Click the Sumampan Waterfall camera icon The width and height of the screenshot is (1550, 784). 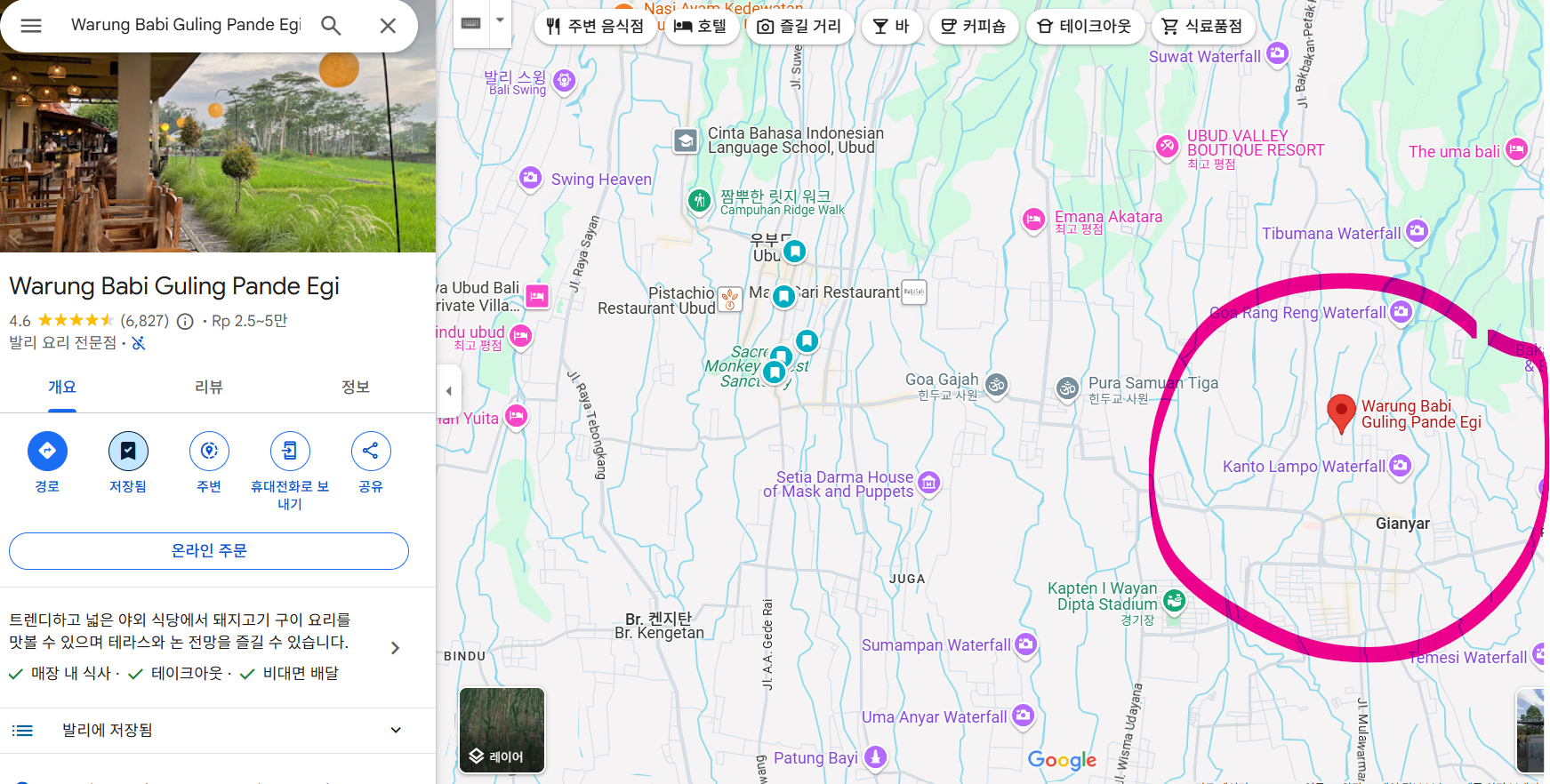coord(1025,644)
